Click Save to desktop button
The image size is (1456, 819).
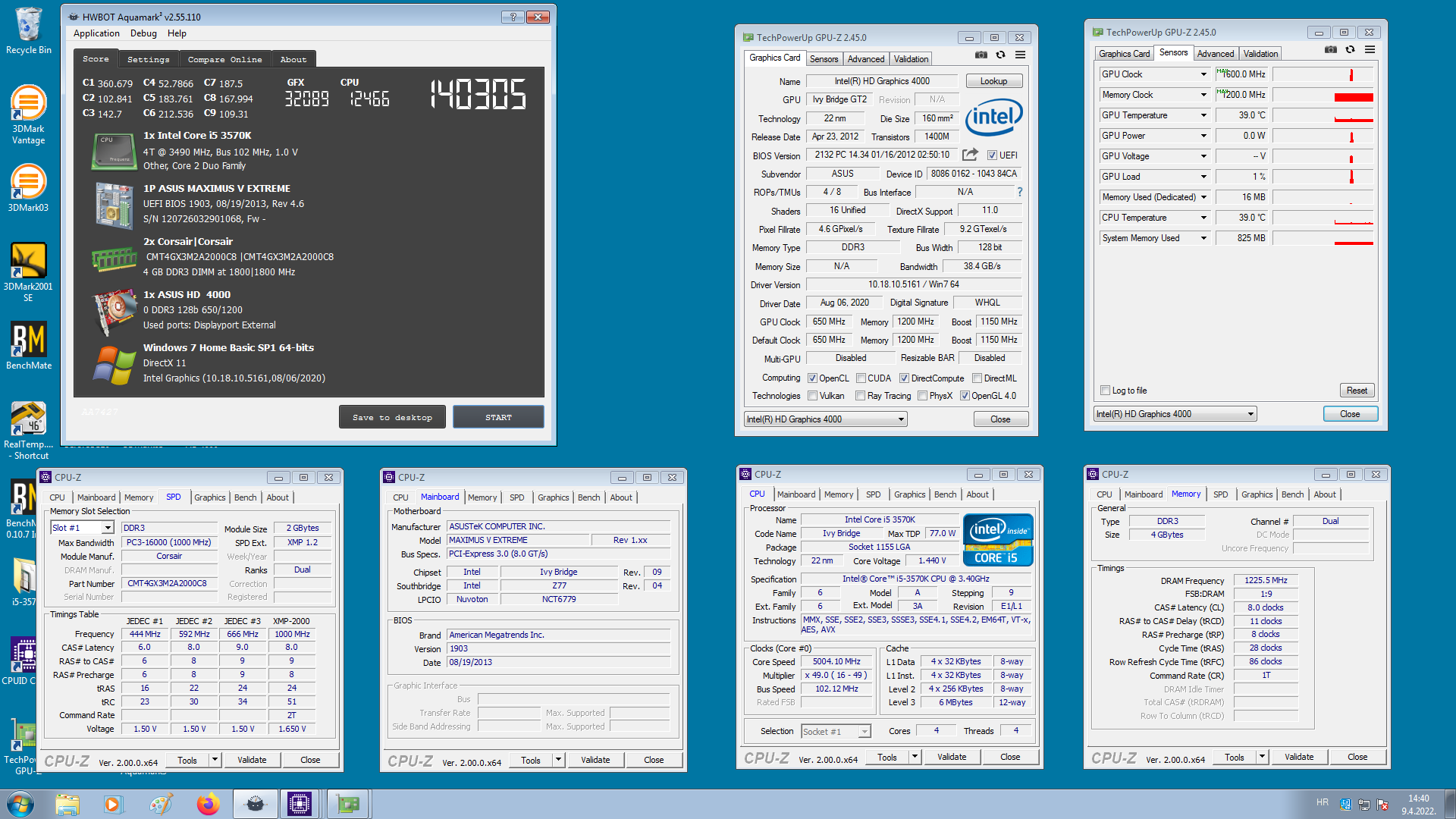coord(392,417)
